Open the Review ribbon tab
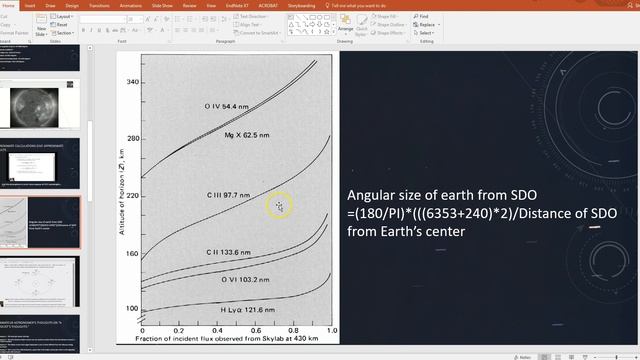The height and width of the screenshot is (360, 640). coord(189,6)
